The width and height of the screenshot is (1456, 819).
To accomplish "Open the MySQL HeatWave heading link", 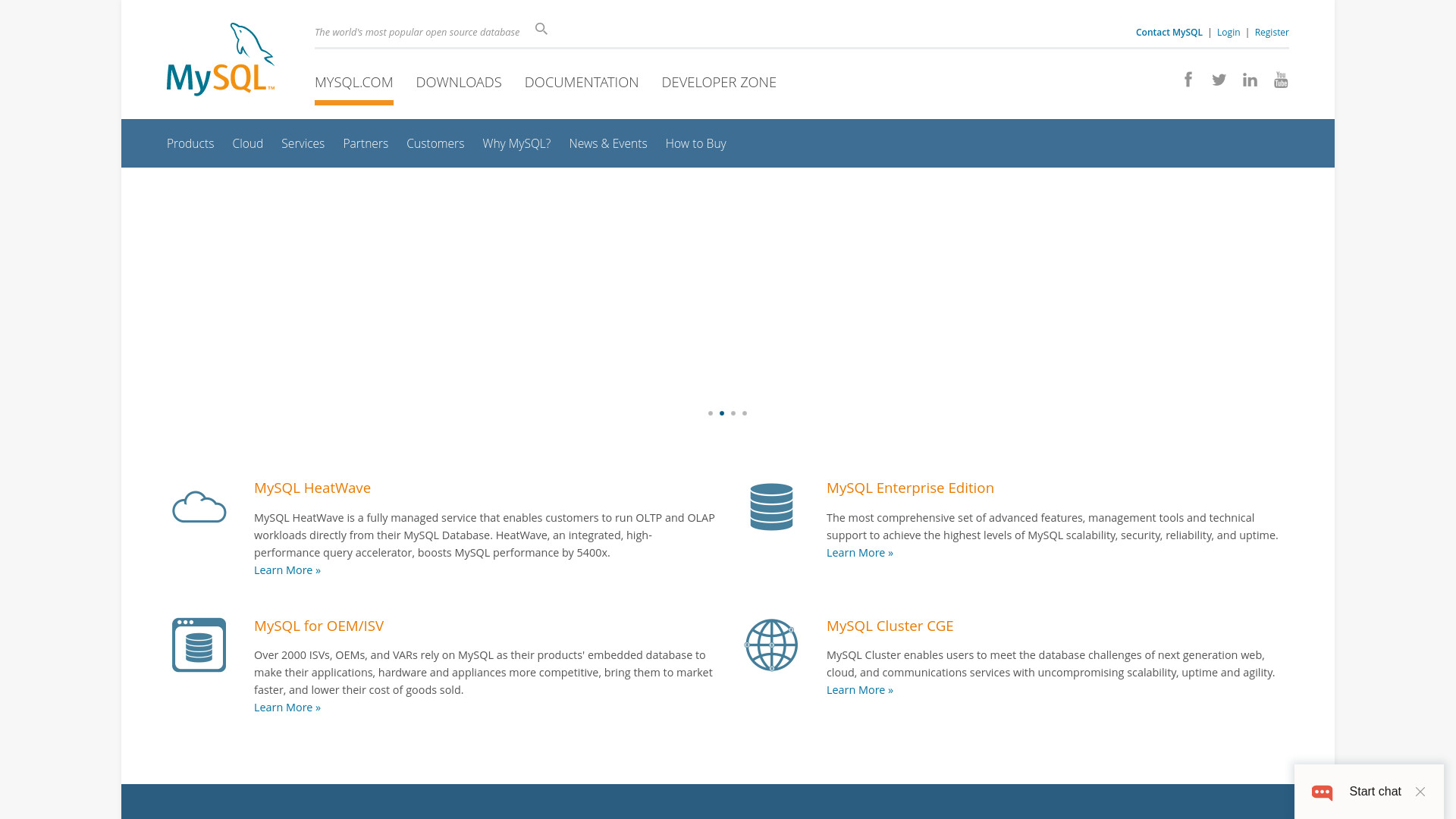I will coord(312,488).
